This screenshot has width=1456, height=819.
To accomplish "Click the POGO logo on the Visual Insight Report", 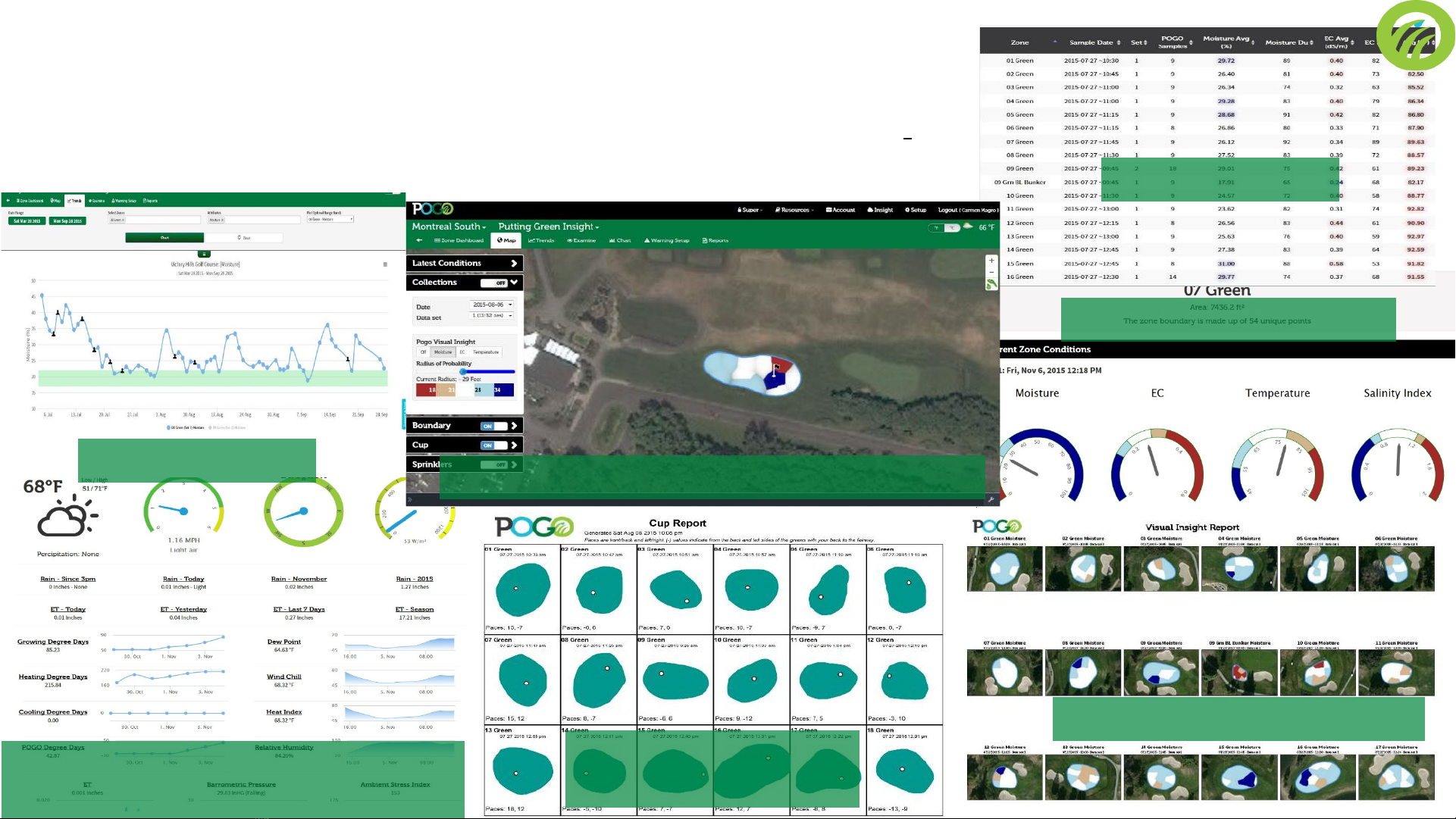I will coord(997,526).
